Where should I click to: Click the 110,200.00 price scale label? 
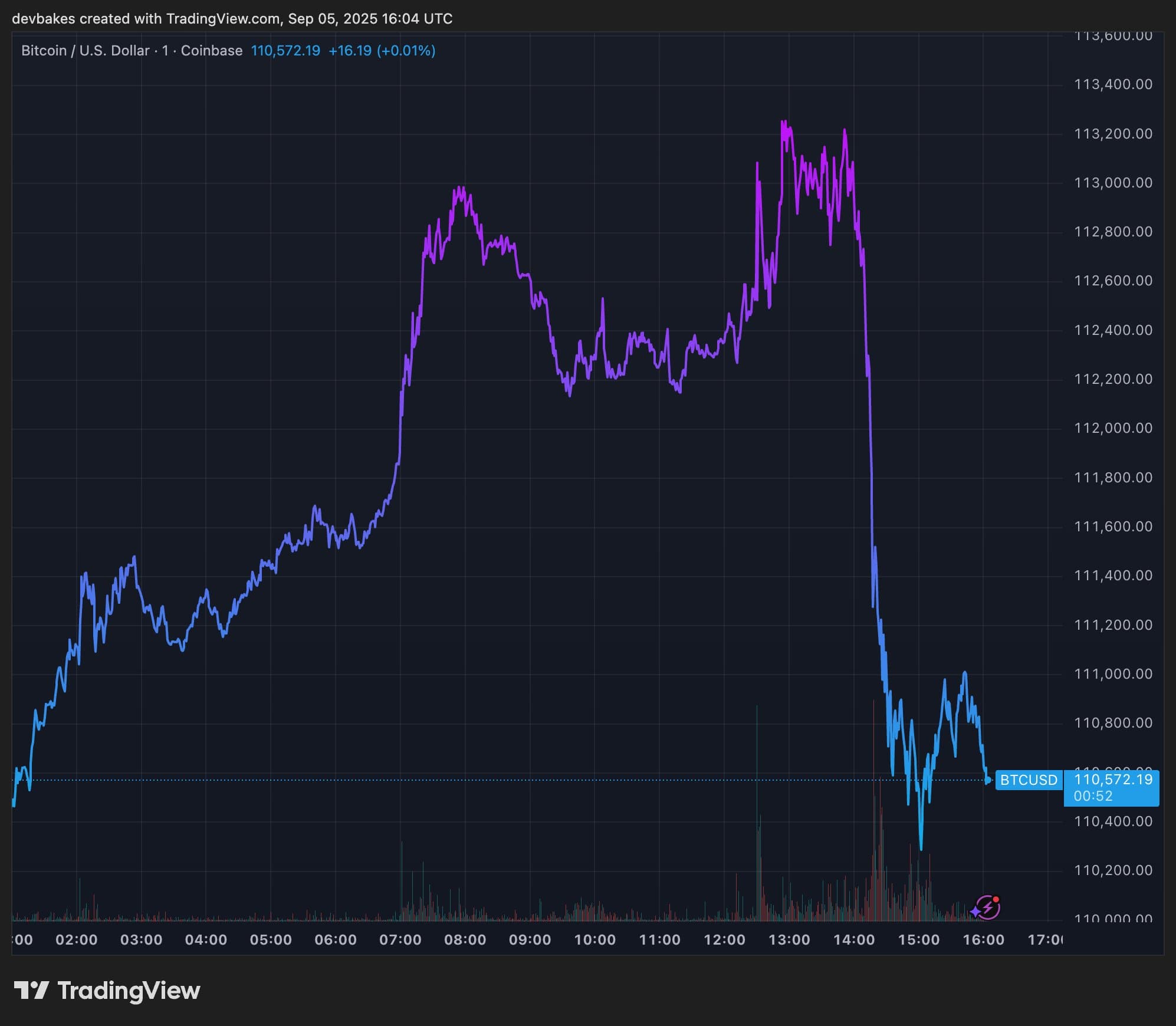pos(1112,870)
